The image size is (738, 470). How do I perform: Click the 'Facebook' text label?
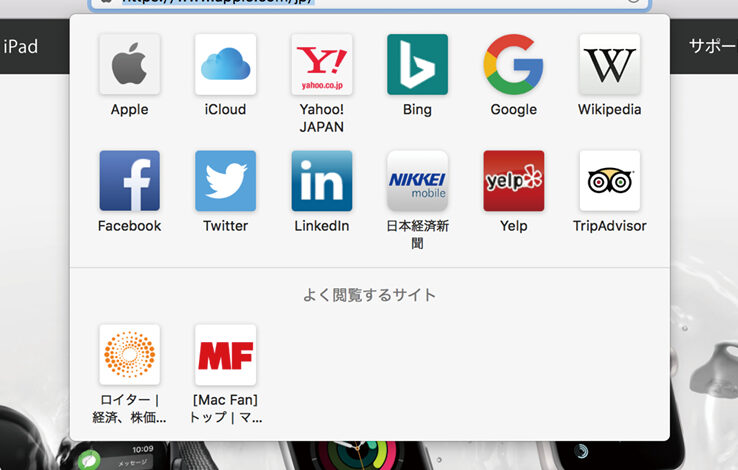[x=129, y=226]
